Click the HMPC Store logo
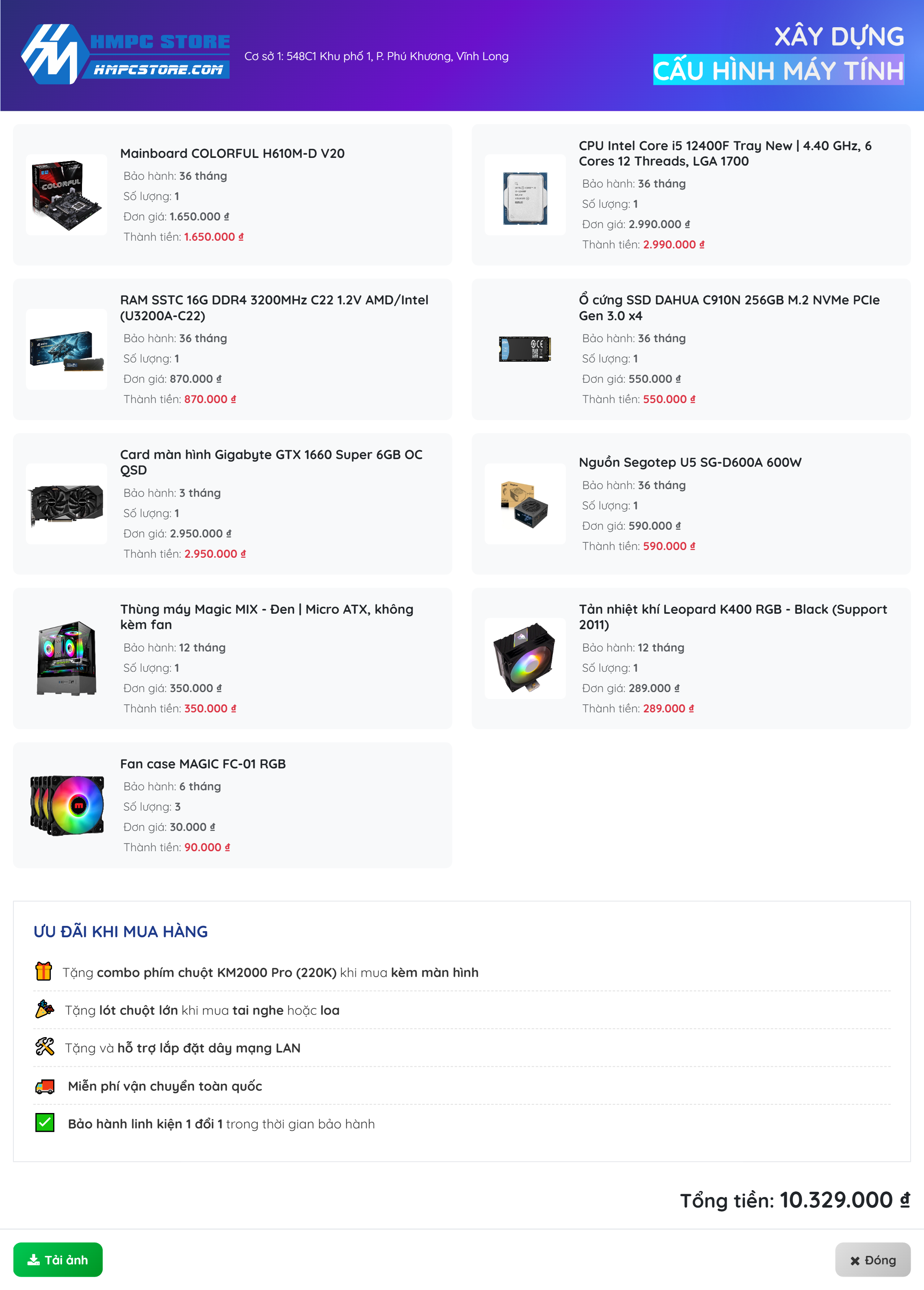Image resolution: width=924 pixels, height=1290 pixels. 125,54
